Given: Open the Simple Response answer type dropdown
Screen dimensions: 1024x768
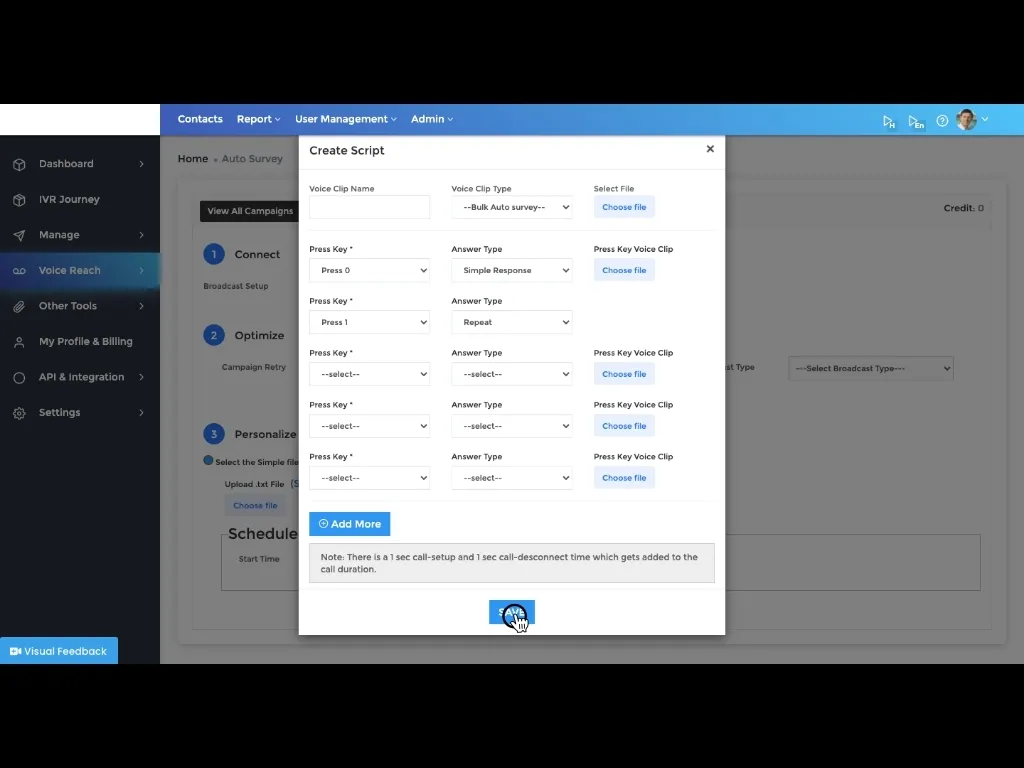Looking at the screenshot, I should 512,270.
